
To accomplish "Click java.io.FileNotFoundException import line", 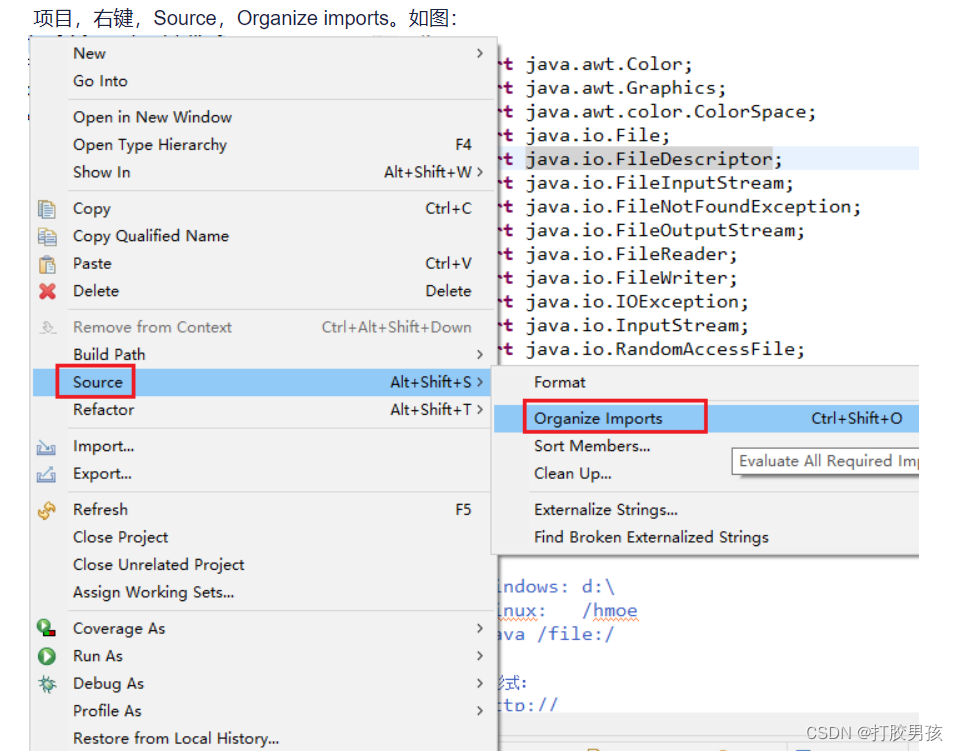I will pos(693,207).
